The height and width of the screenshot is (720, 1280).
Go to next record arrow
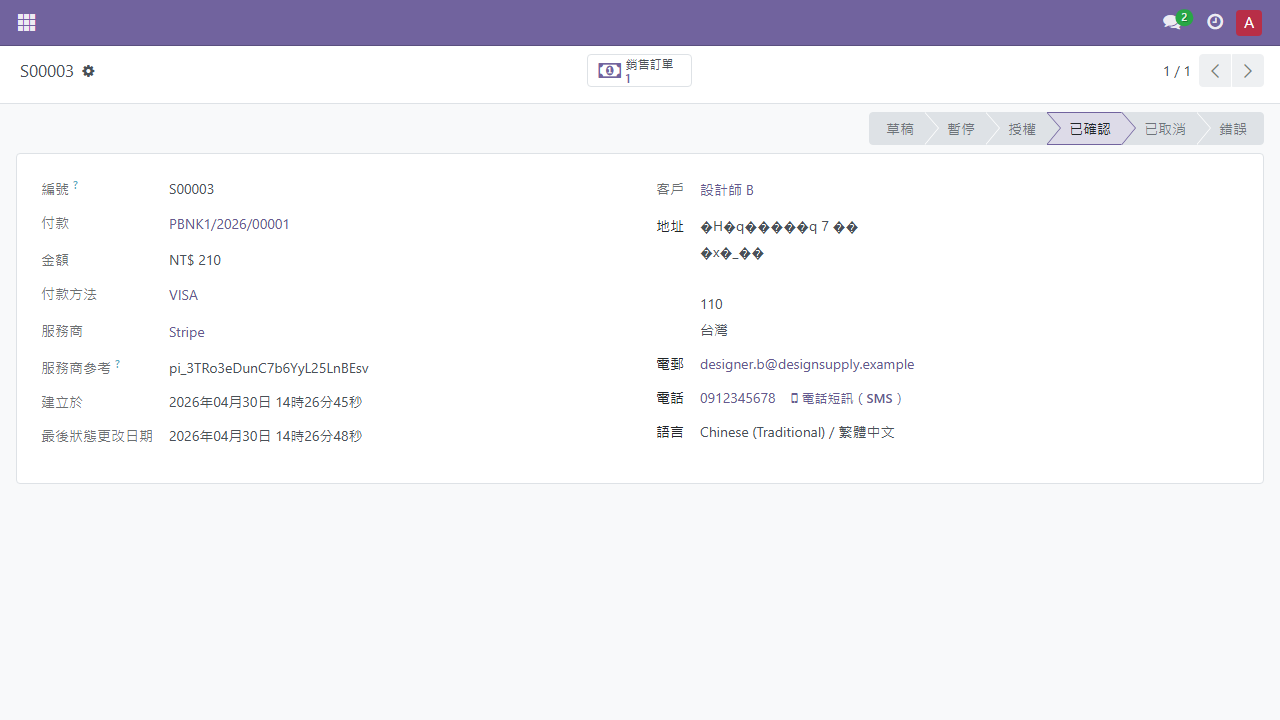point(1247,71)
